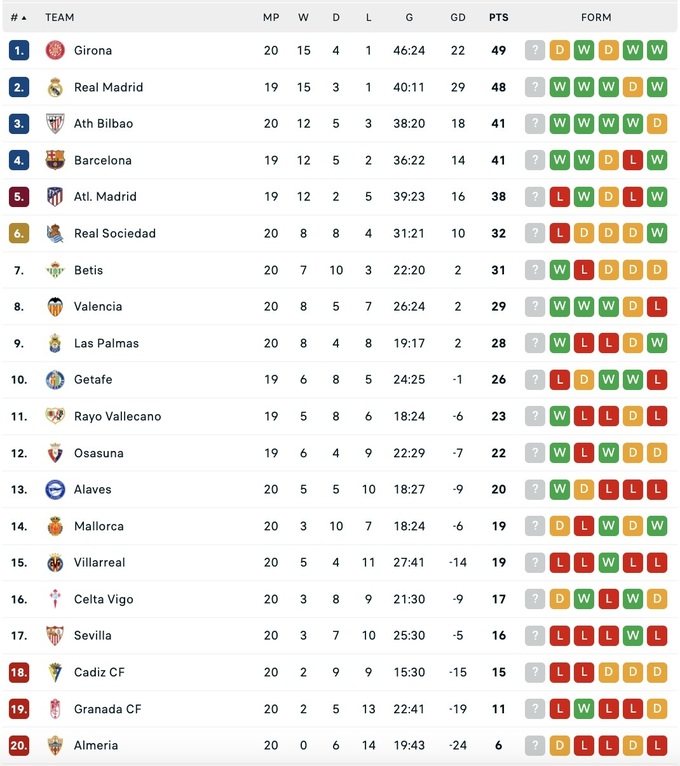Click the FORM column header
This screenshot has width=680, height=766.
[x=596, y=17]
